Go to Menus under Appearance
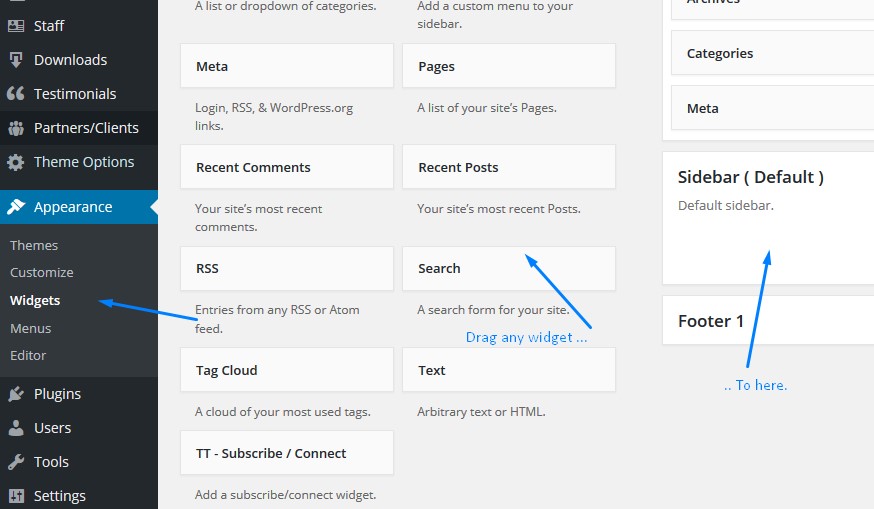This screenshot has width=874, height=509. 31,328
